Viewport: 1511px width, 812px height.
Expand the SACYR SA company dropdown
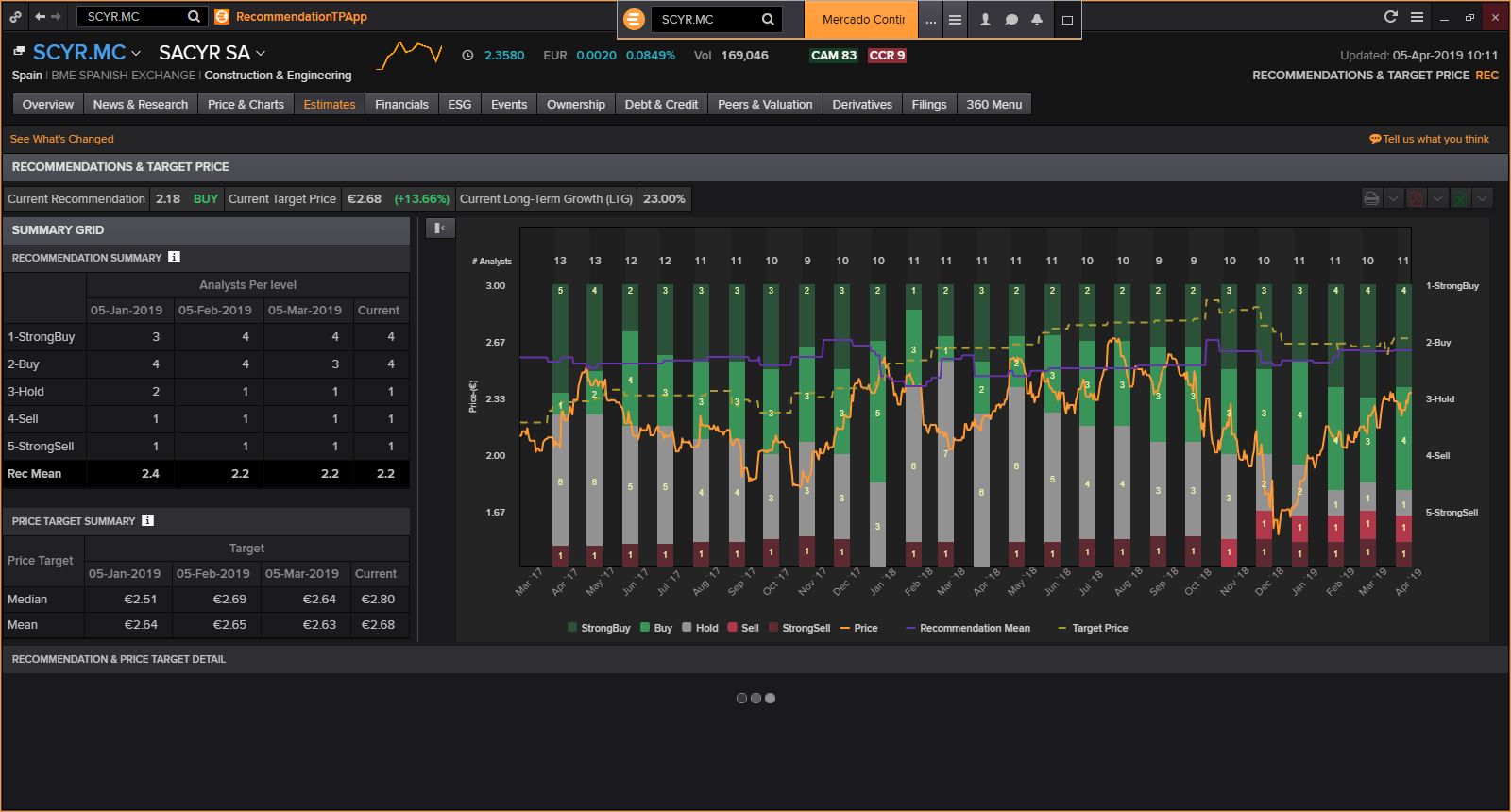(x=261, y=53)
